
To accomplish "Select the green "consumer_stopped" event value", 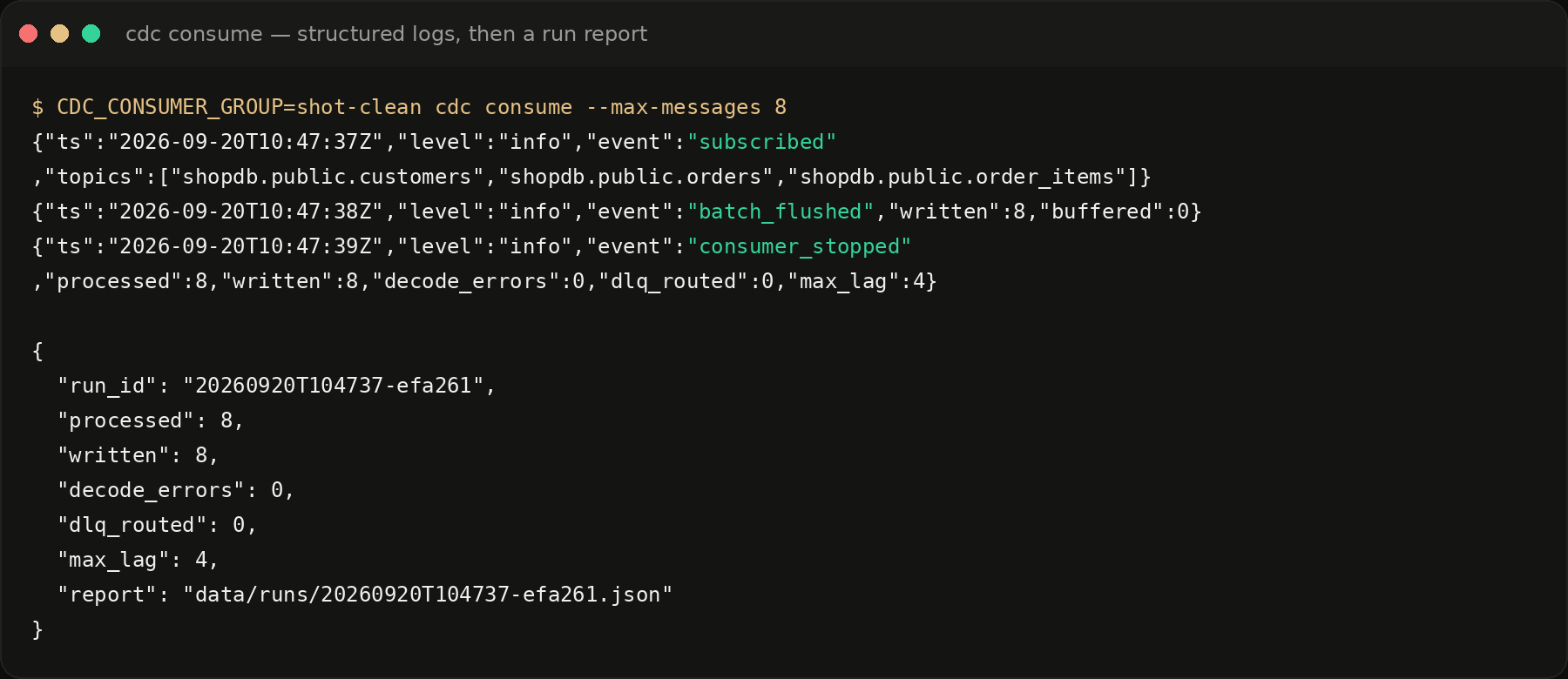I will [x=800, y=246].
